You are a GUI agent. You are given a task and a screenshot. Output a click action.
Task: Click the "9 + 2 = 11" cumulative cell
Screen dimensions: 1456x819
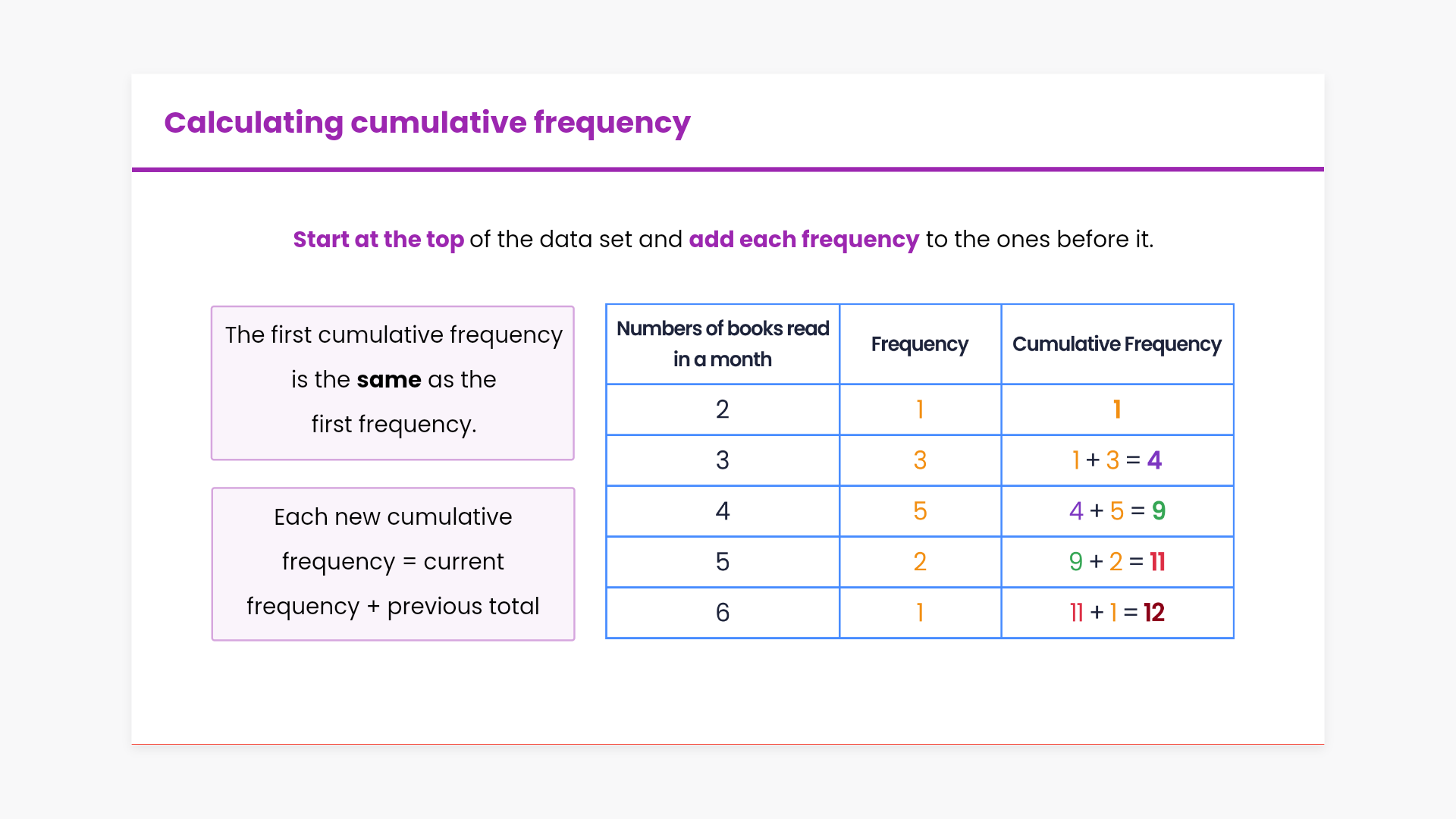[x=1116, y=563]
